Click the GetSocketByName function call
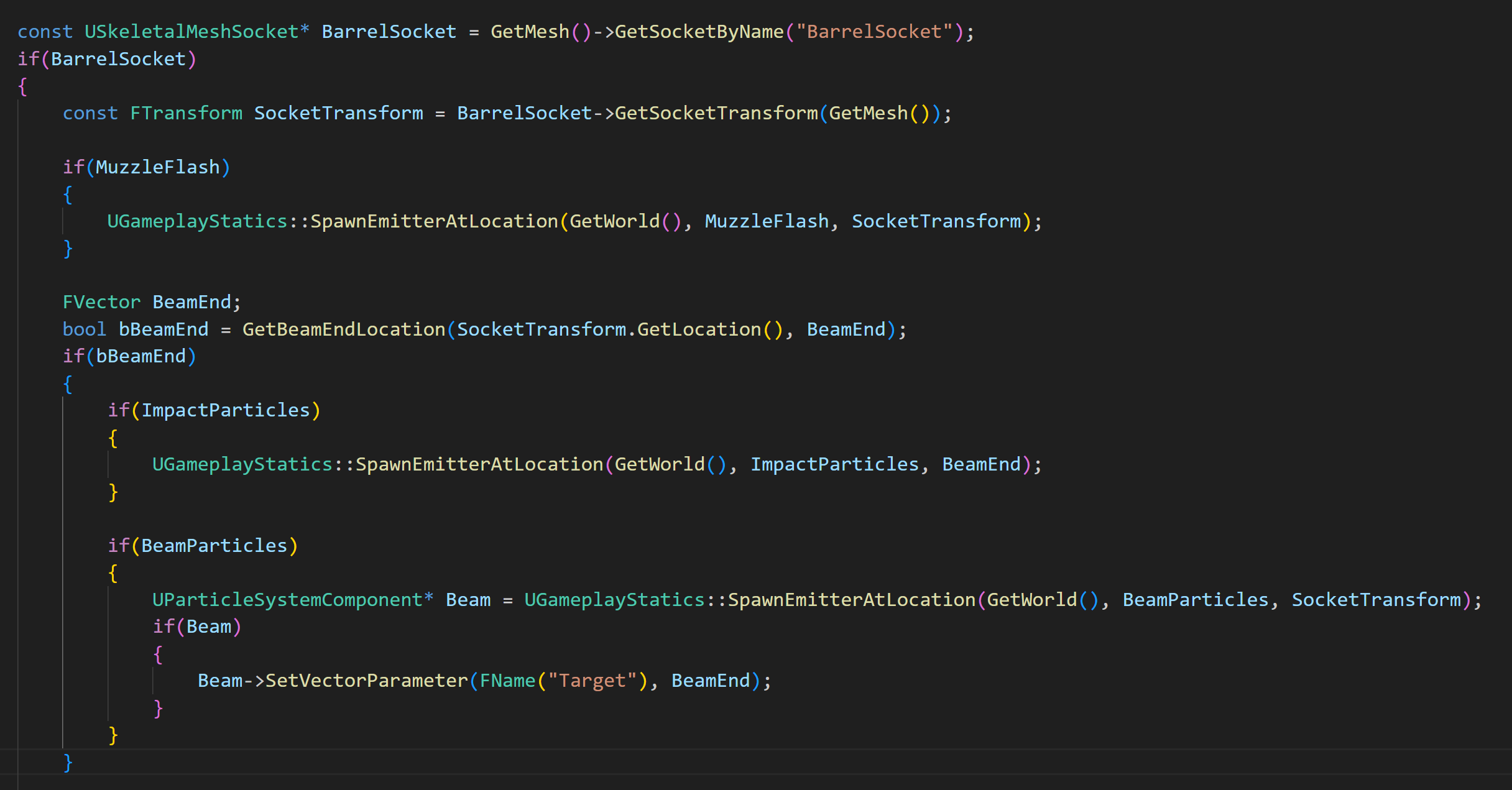Viewport: 1512px width, 790px height. click(699, 32)
